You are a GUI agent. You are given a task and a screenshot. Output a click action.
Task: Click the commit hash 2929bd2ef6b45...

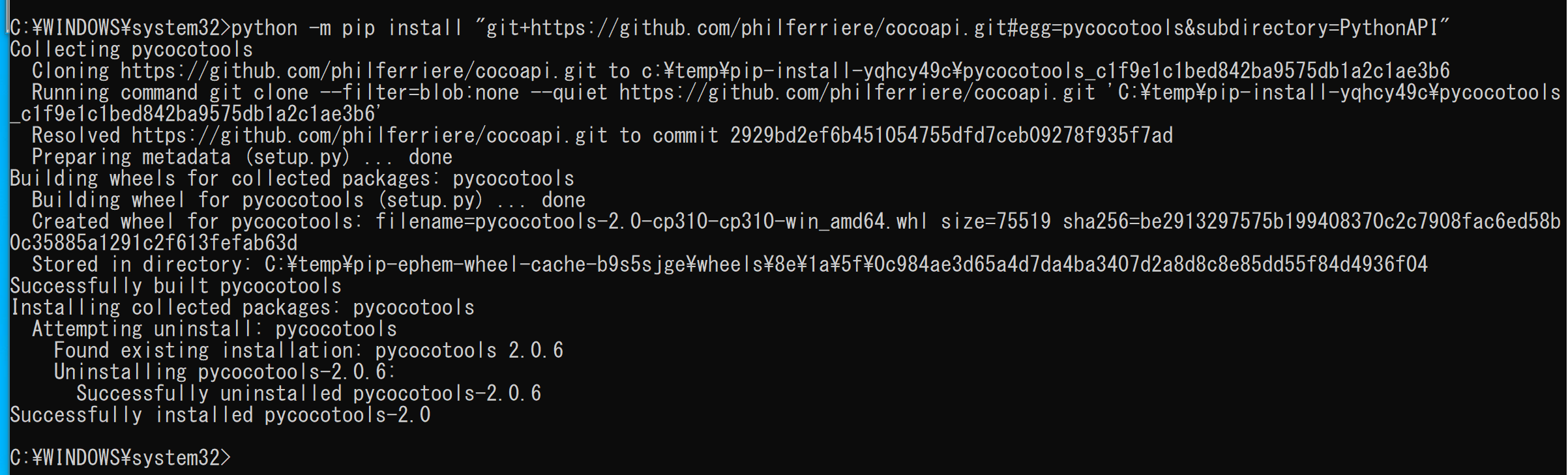coord(951,135)
